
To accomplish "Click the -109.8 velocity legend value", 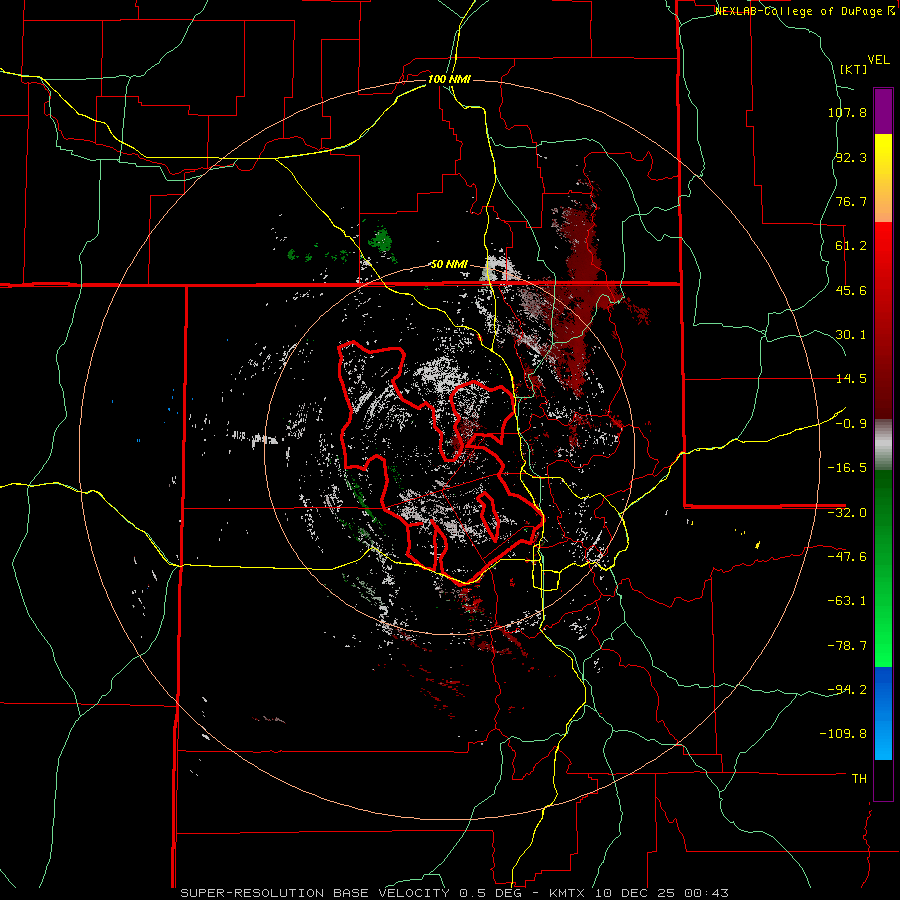I will click(x=843, y=734).
